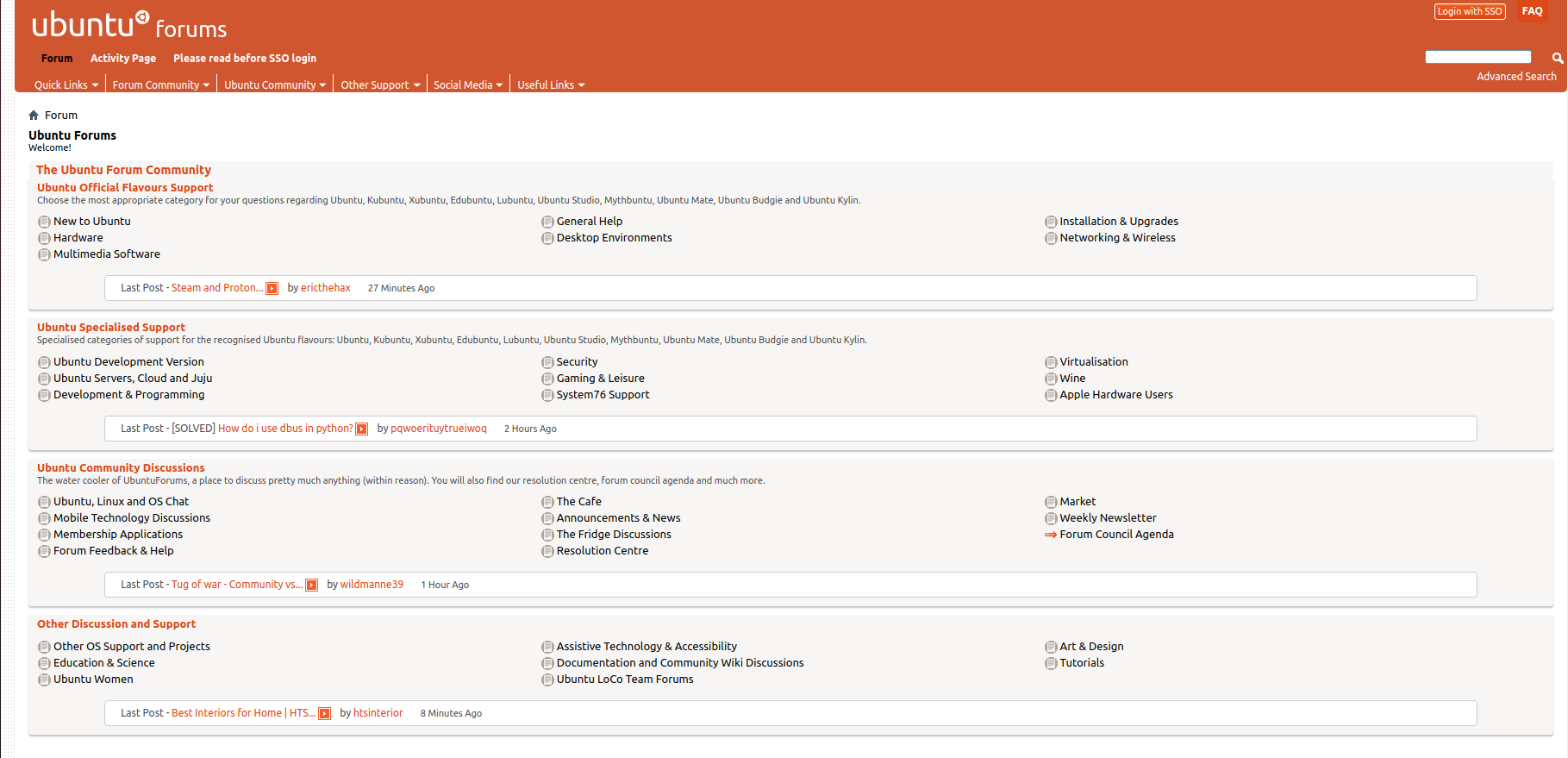Viewport: 1568px width, 758px height.
Task: Open the Social Media dropdown
Action: click(x=467, y=85)
